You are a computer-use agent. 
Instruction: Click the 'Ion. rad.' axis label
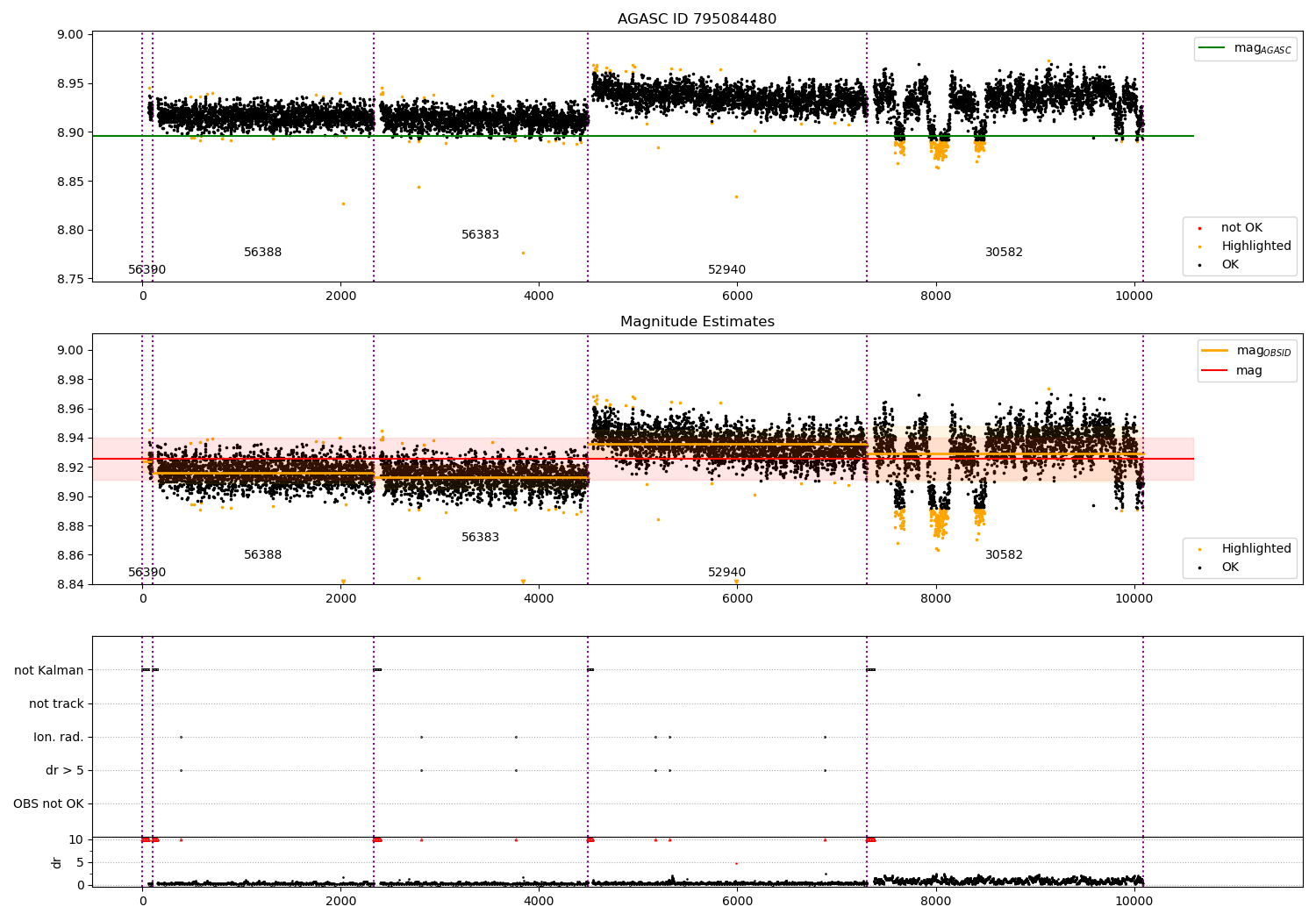[59, 738]
